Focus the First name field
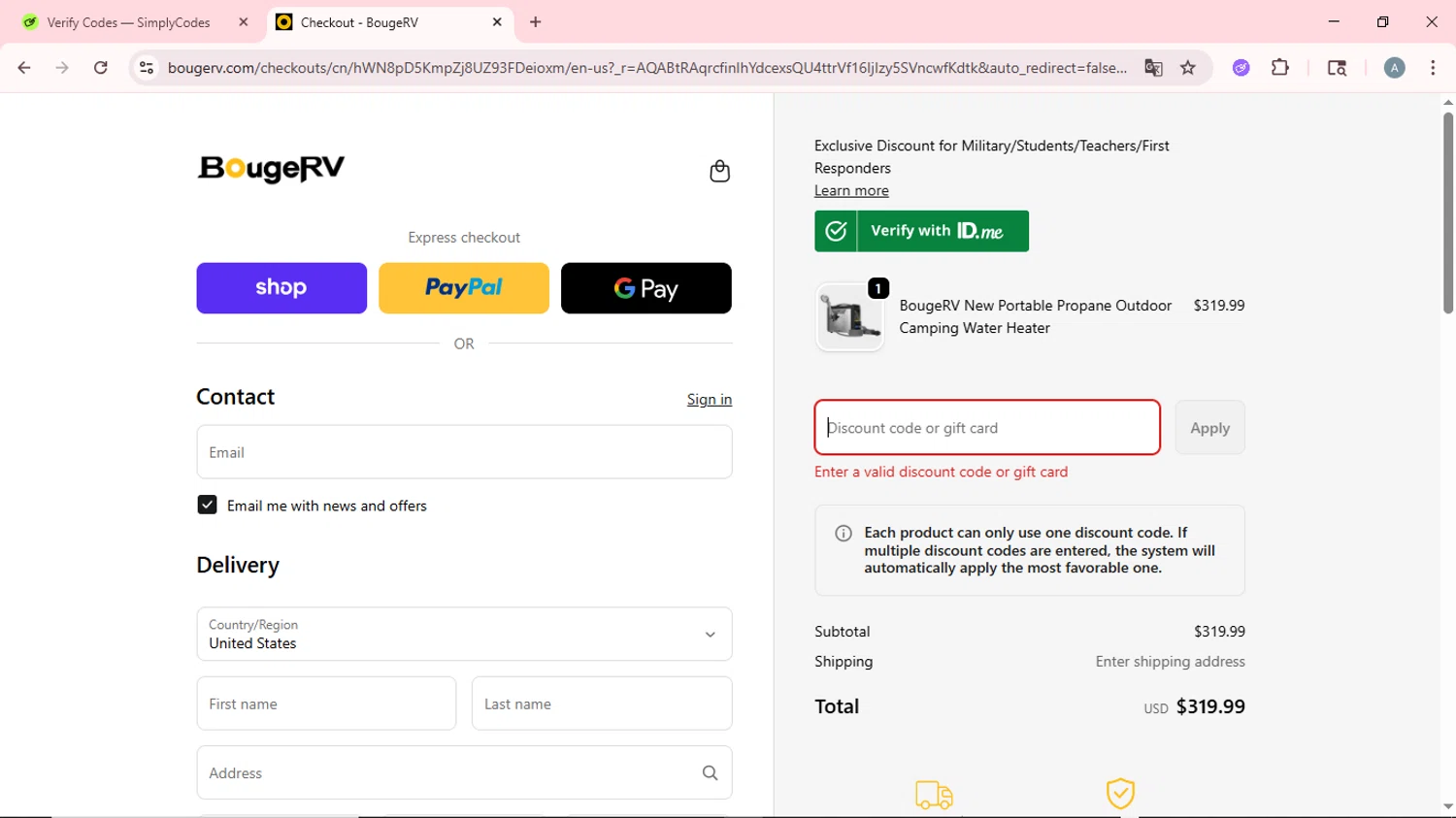The height and width of the screenshot is (818, 1456). (x=326, y=703)
